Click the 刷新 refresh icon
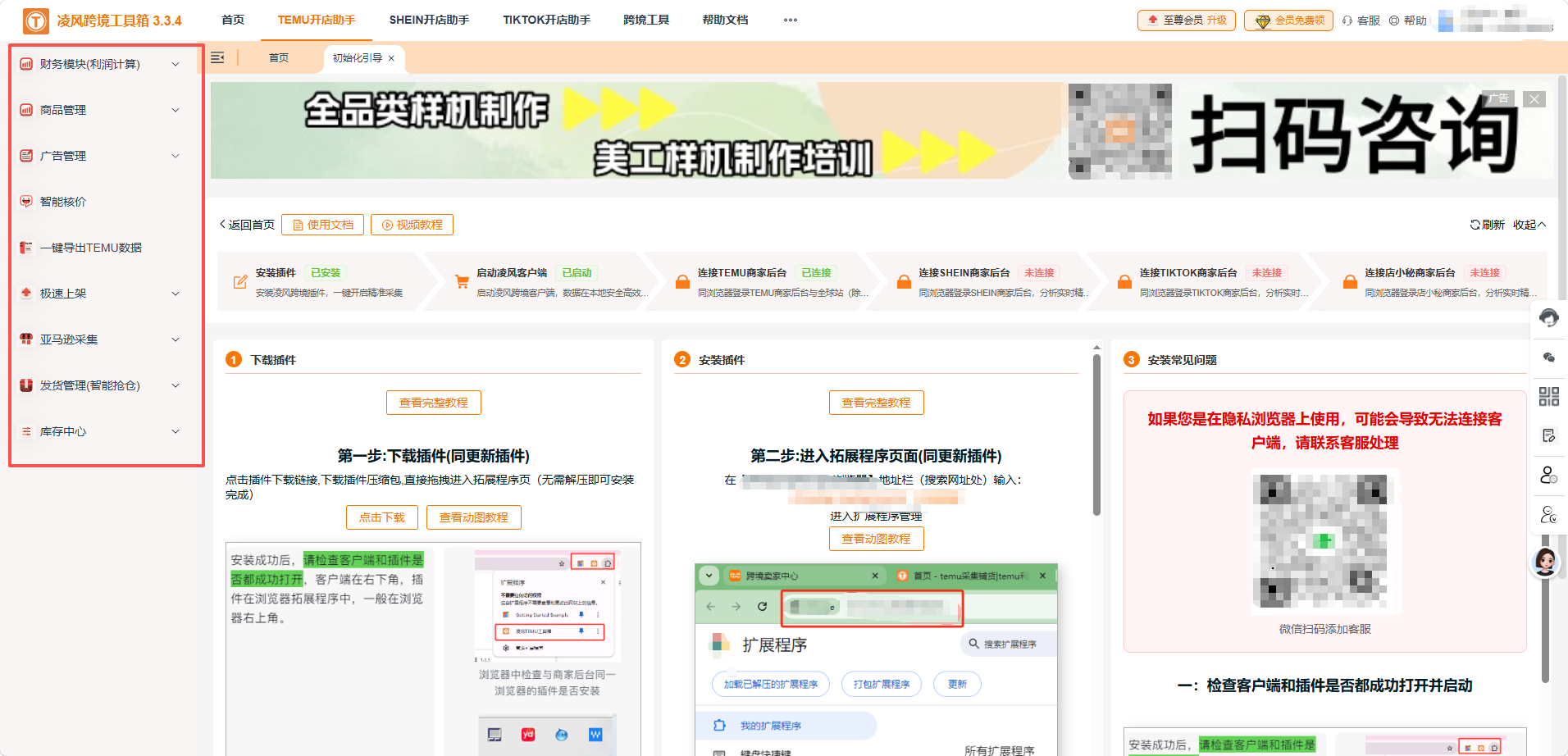Screen dimensions: 1568x756 (x=1472, y=224)
